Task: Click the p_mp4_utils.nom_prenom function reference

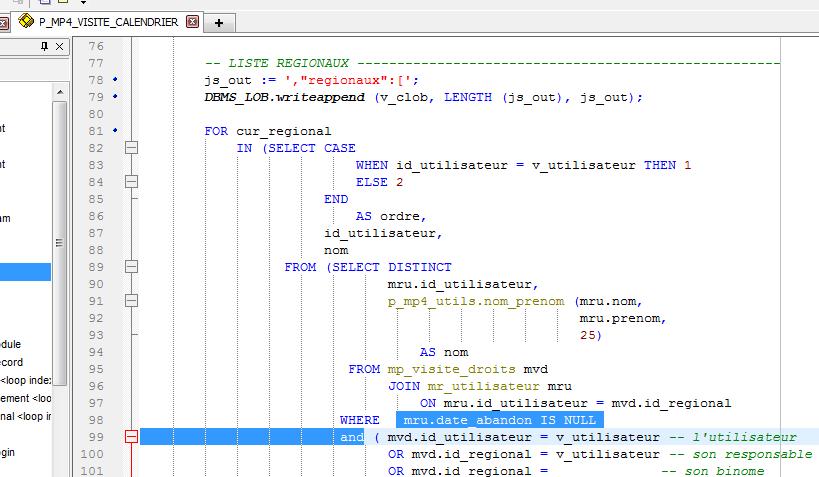Action: pos(474,301)
